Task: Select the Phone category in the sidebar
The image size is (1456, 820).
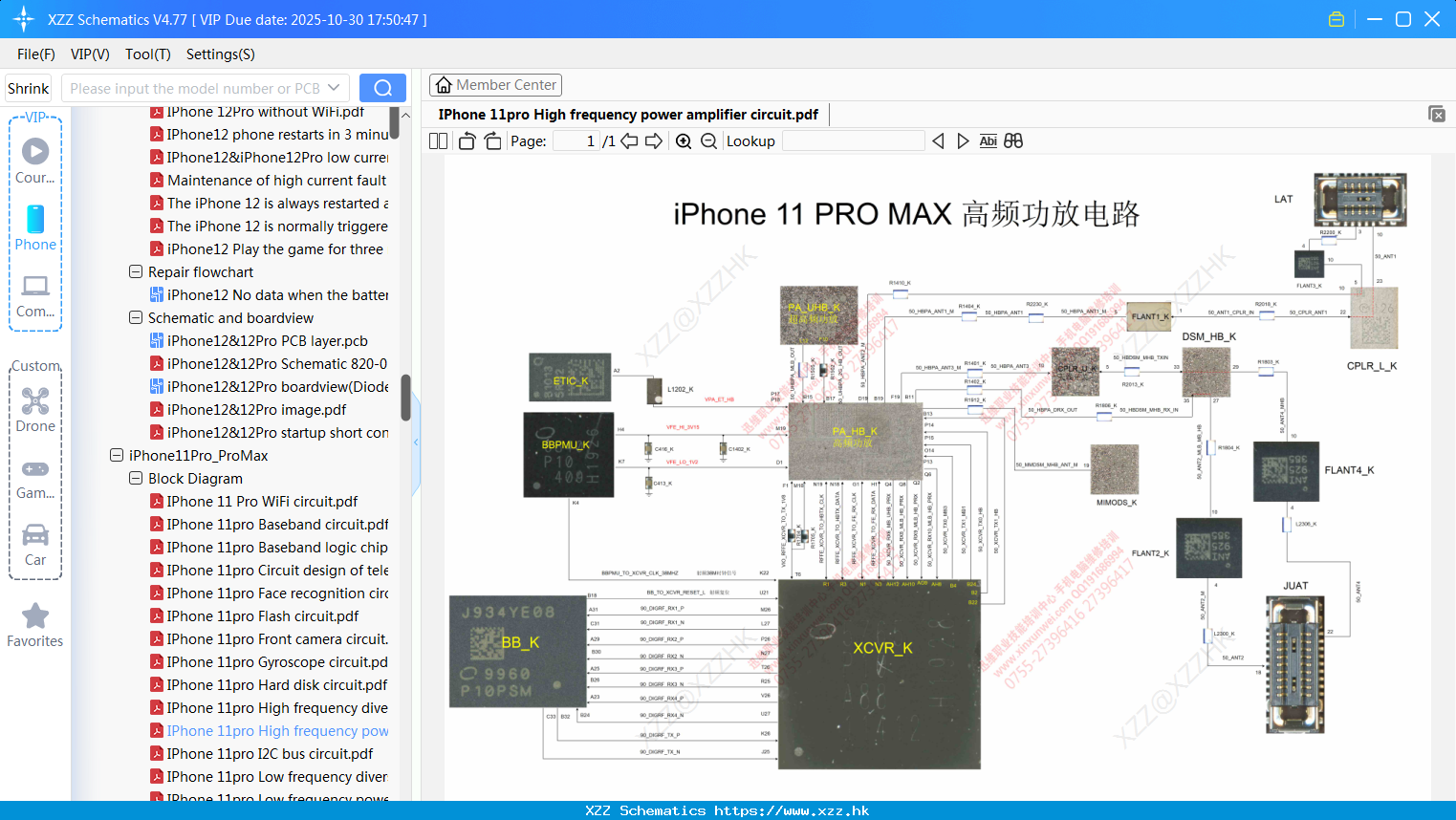Action: tap(35, 227)
